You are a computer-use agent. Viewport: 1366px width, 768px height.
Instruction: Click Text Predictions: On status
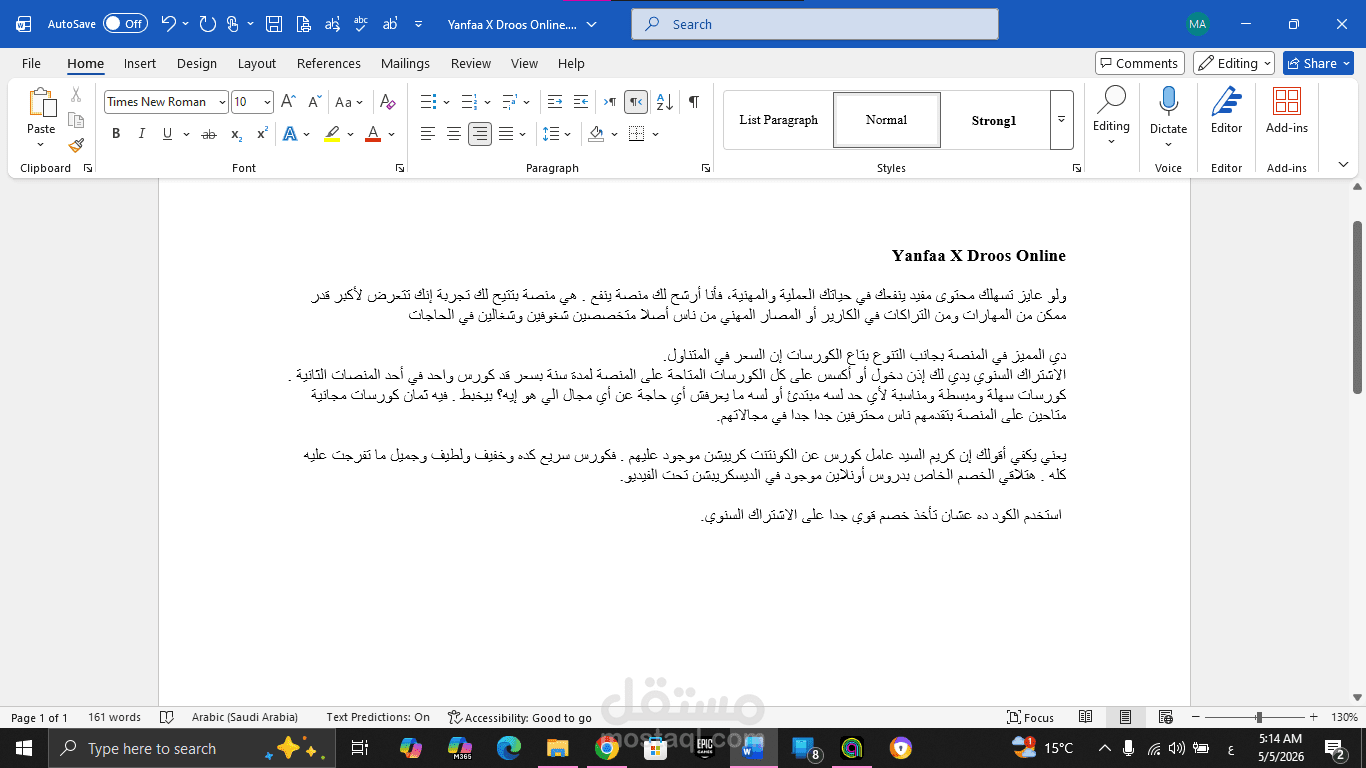point(378,717)
